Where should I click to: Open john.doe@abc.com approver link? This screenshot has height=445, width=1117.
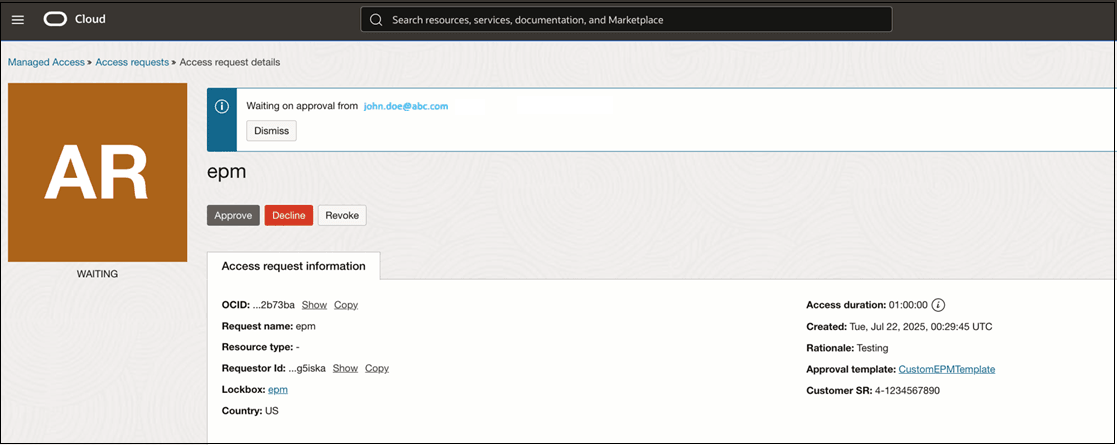click(x=405, y=106)
